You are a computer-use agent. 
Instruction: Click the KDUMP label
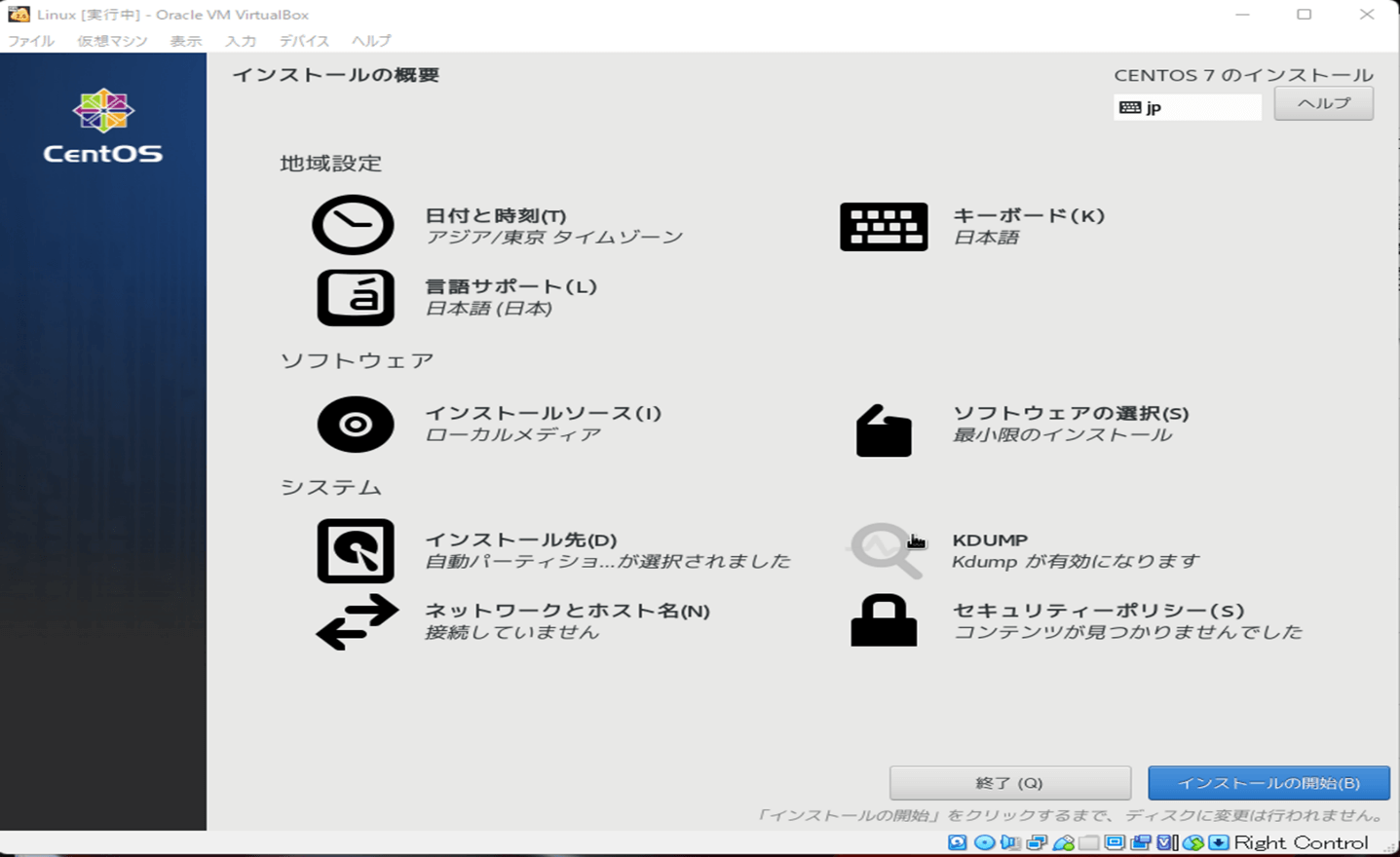tap(990, 540)
